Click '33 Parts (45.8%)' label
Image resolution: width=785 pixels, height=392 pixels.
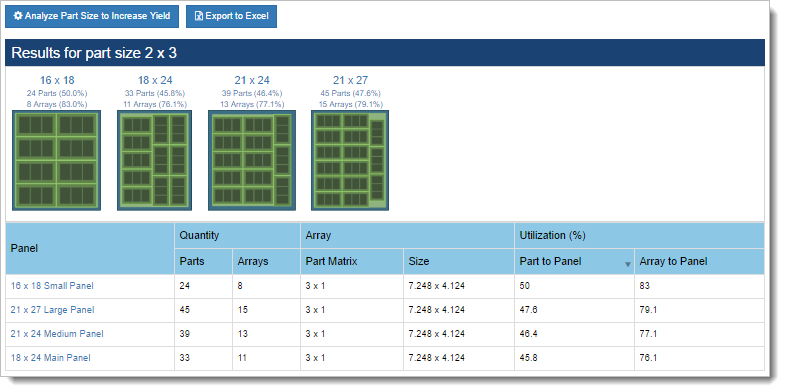pyautogui.click(x=155, y=94)
